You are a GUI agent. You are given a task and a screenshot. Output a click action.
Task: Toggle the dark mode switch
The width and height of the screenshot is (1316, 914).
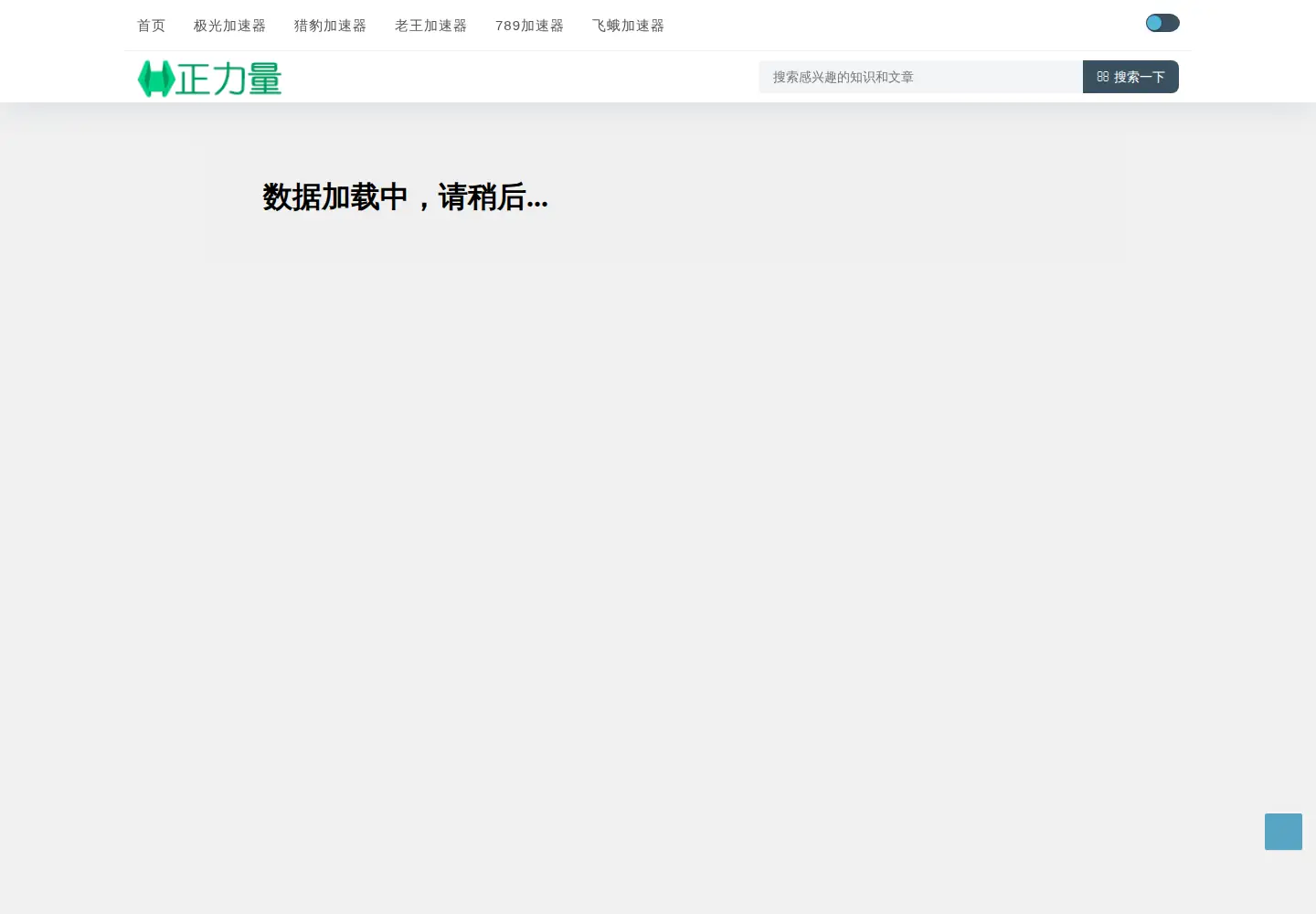1162,23
